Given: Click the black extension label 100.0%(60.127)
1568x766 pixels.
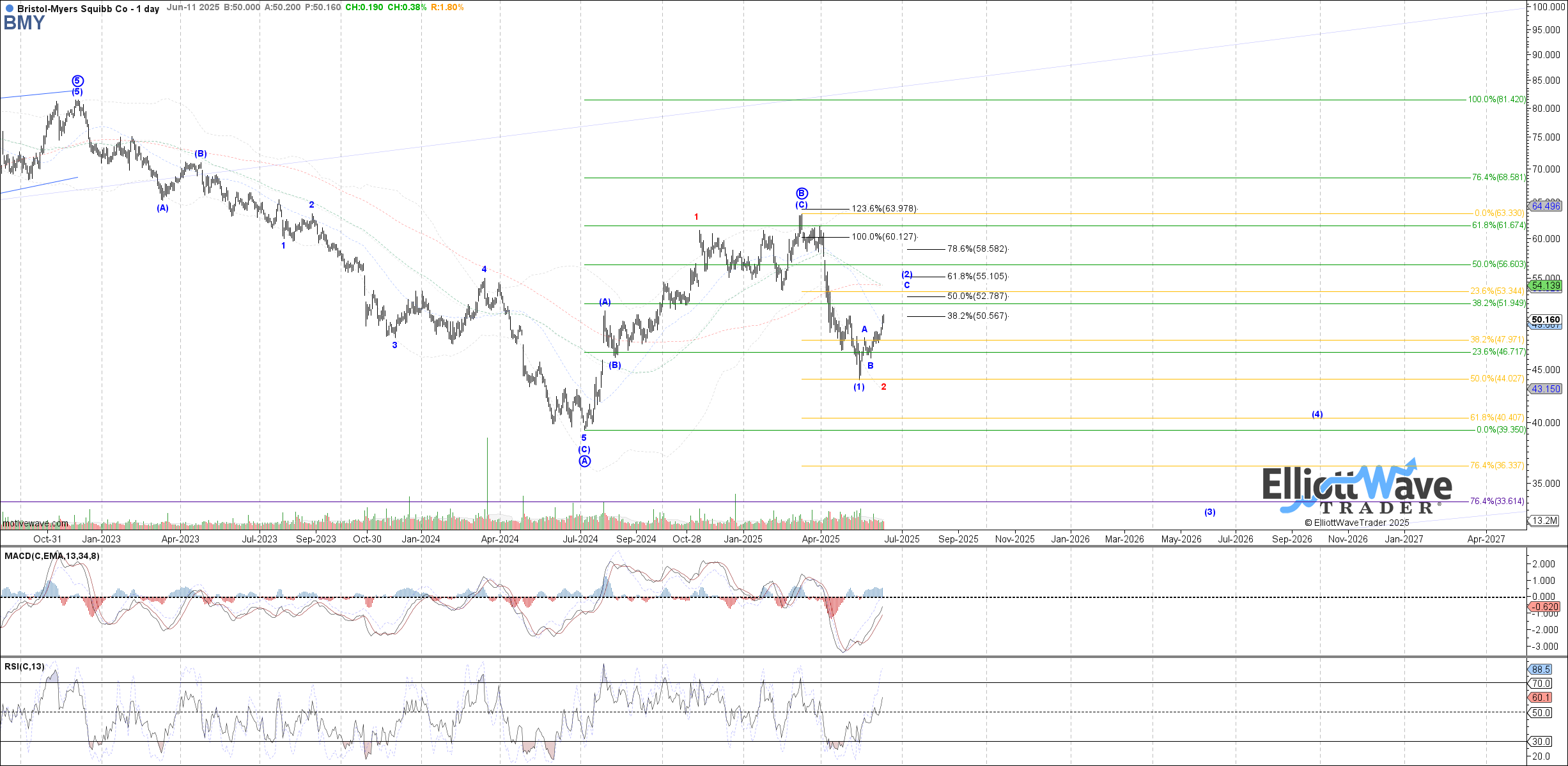Looking at the screenshot, I should tap(885, 237).
